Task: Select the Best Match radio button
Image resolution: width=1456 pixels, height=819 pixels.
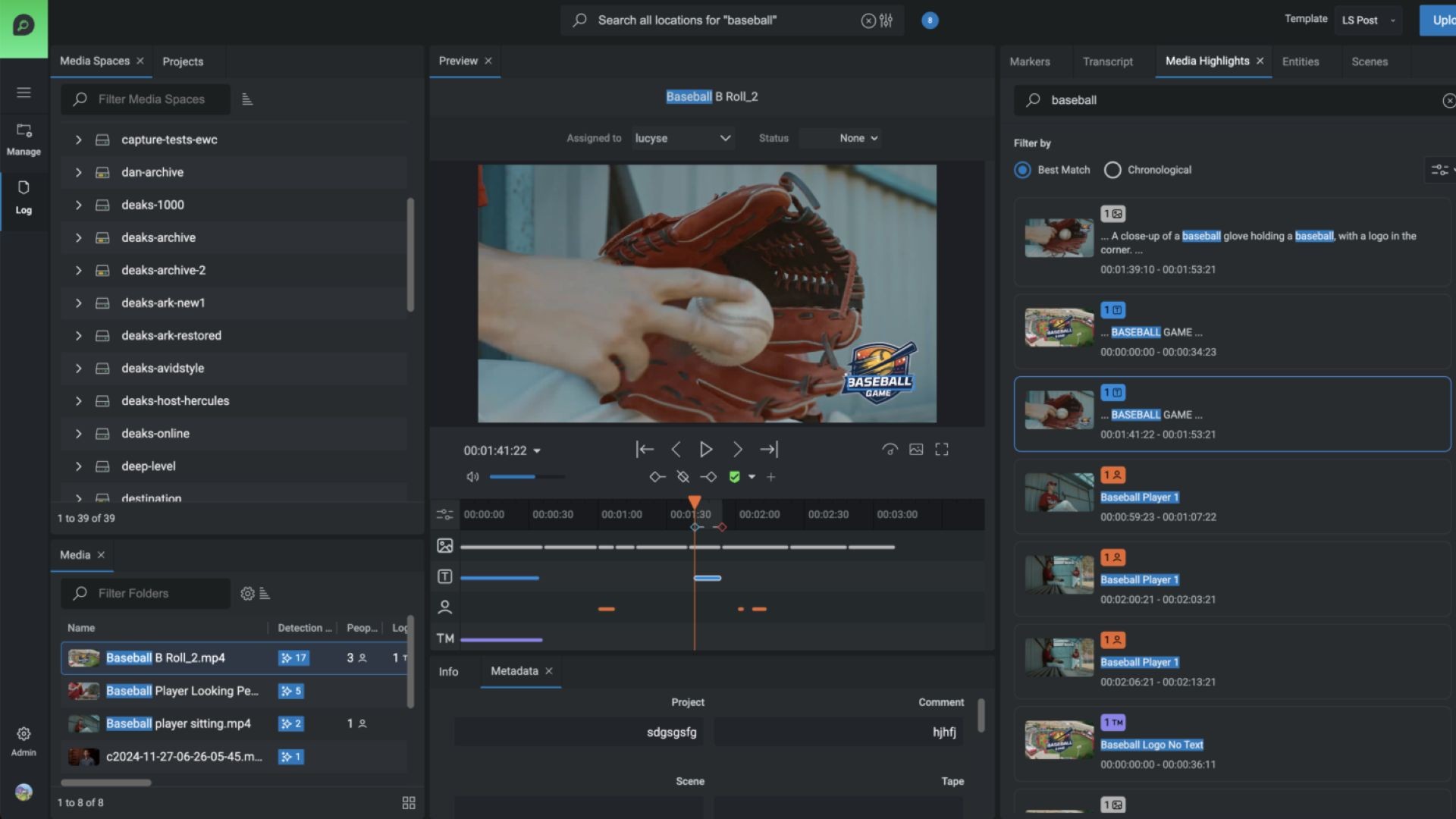Action: point(1022,170)
